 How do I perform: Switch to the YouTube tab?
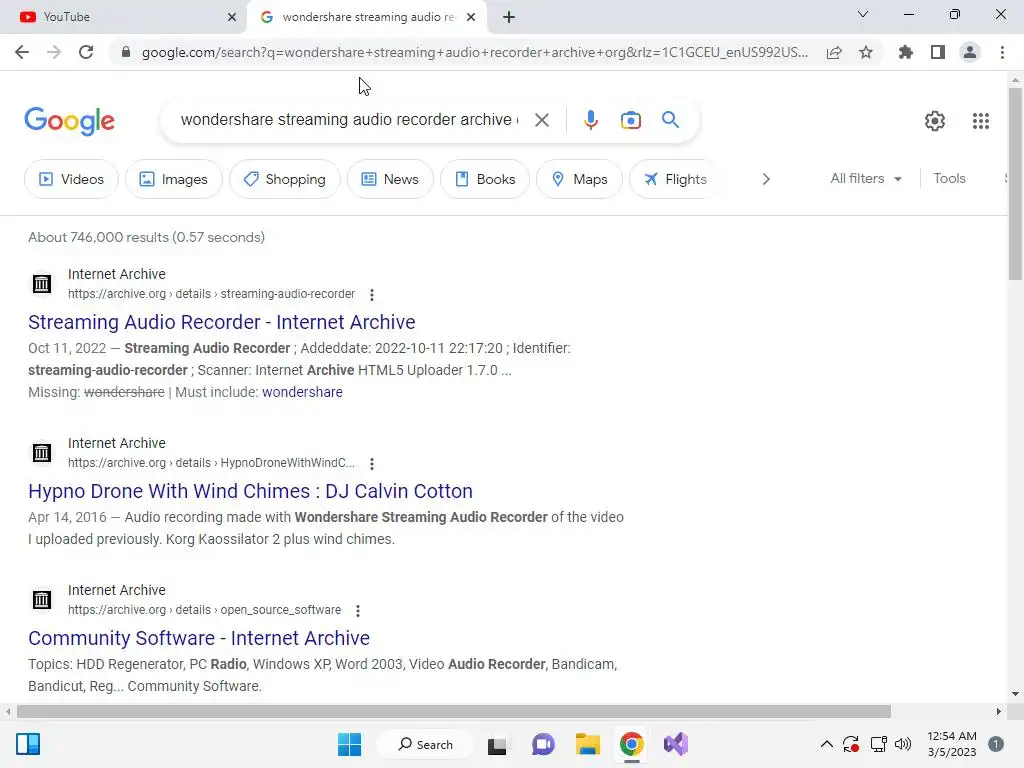point(124,17)
